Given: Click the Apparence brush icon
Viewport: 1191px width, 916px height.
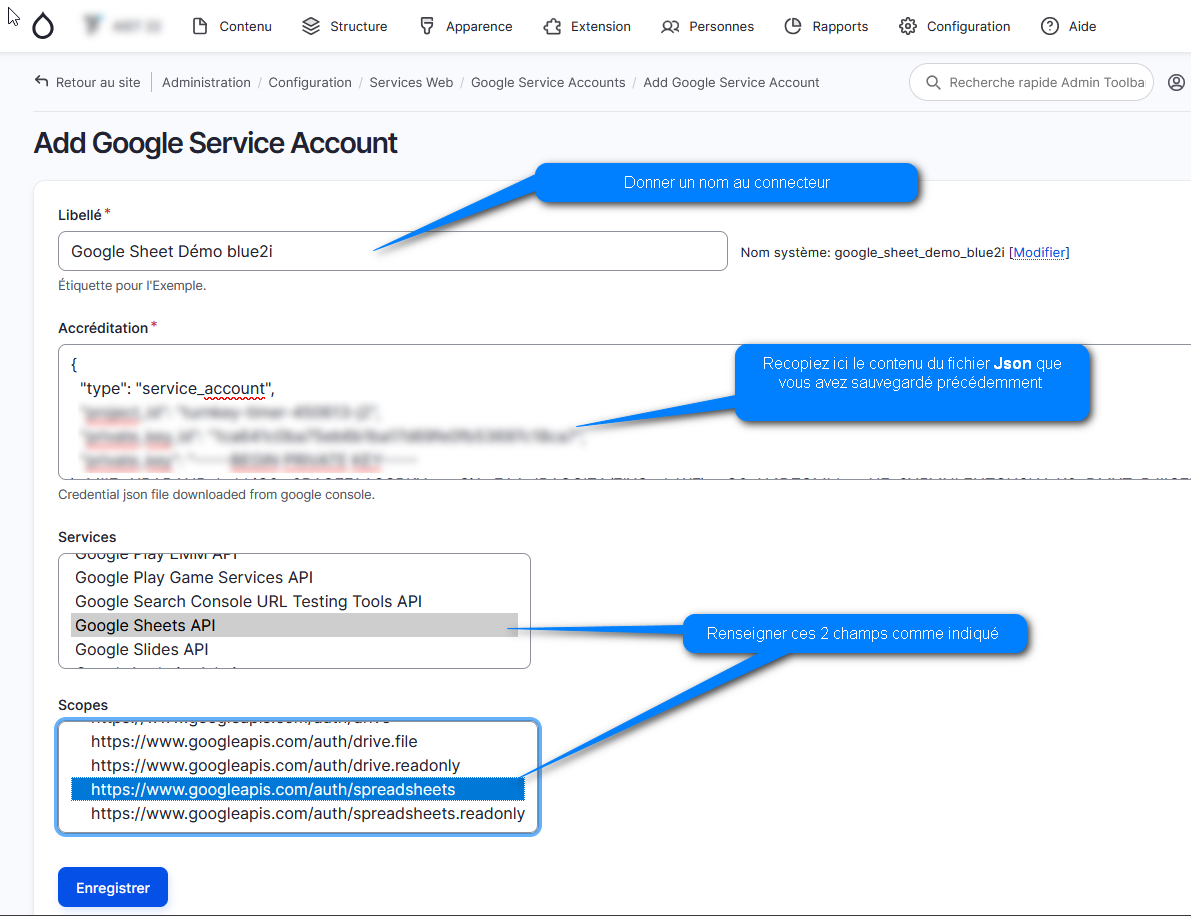Looking at the screenshot, I should (427, 27).
